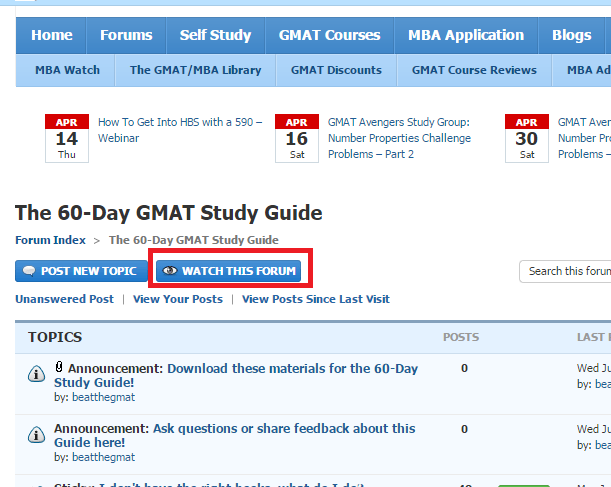Open 'How To Get Into HBS with a 590' webinar
The image size is (611, 487).
click(180, 130)
